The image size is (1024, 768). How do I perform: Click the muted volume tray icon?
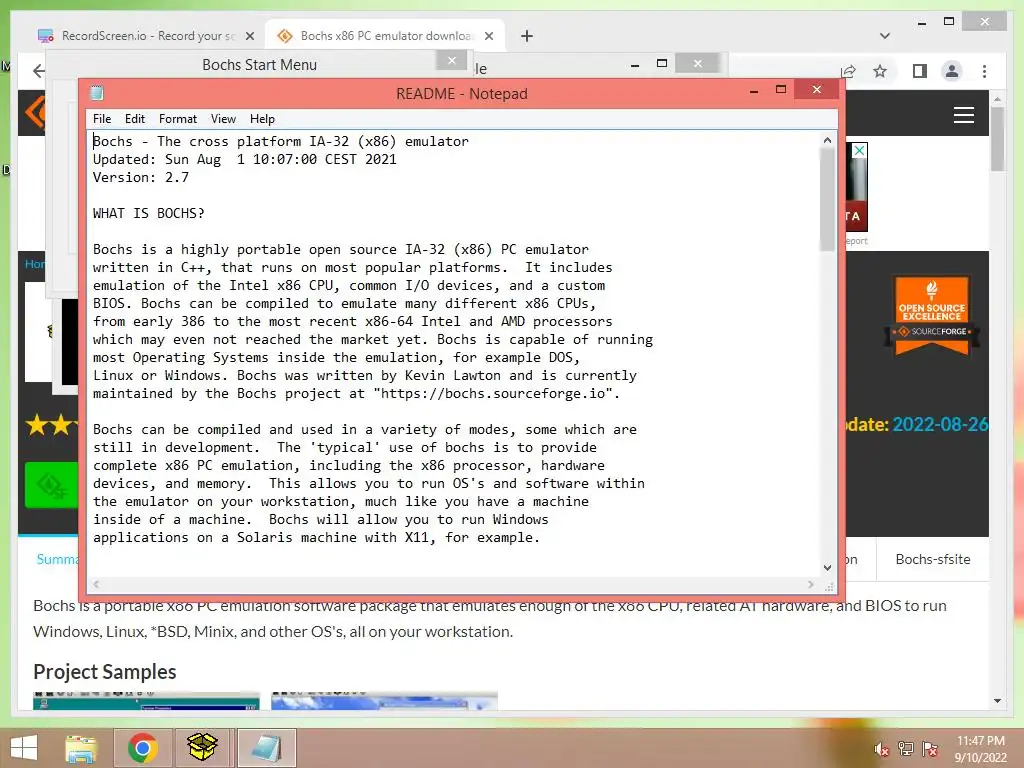coord(881,749)
